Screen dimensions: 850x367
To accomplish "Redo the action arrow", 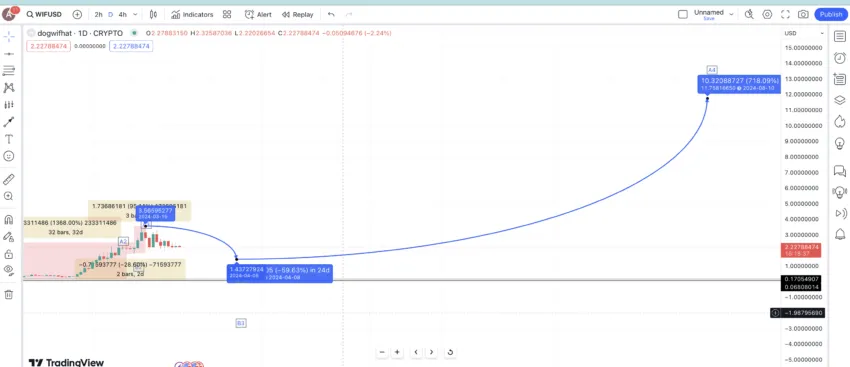I will pos(349,15).
